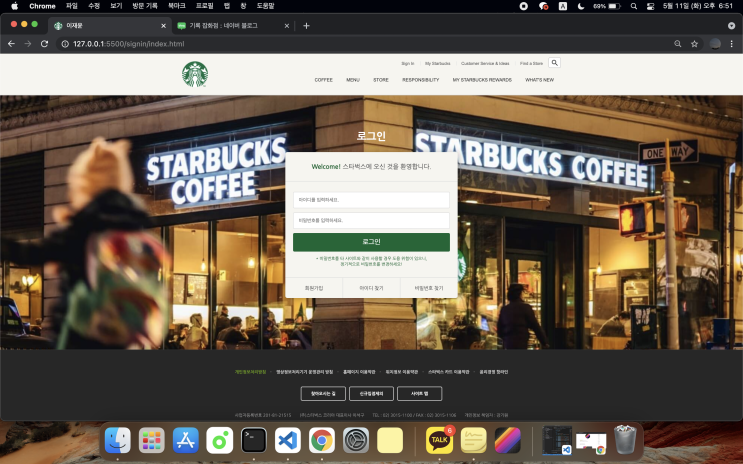The image size is (743, 464).
Task: Click the 아이디 찾기 link
Action: pos(372,288)
